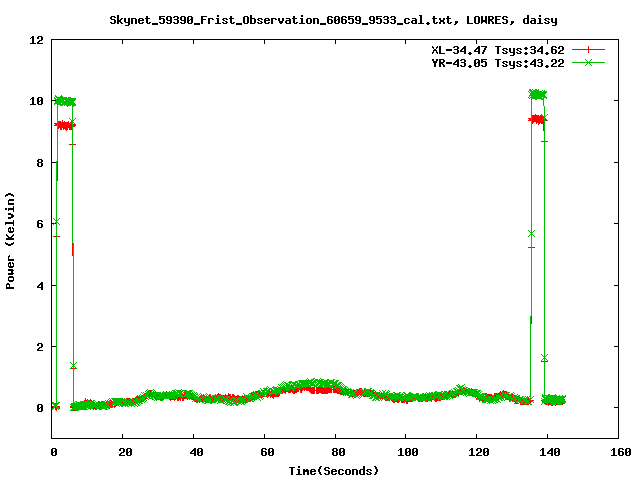Click x-axis tick label 20

[126, 452]
